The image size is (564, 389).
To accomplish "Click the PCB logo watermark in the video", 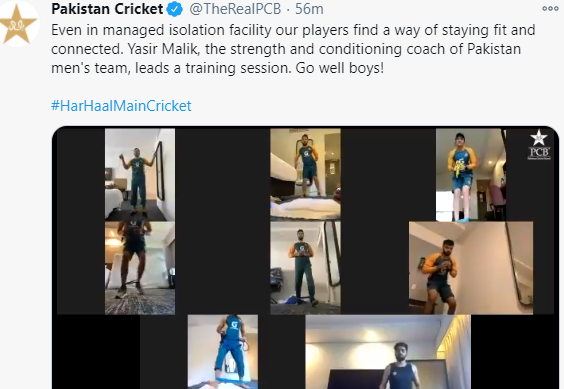I will point(539,145).
